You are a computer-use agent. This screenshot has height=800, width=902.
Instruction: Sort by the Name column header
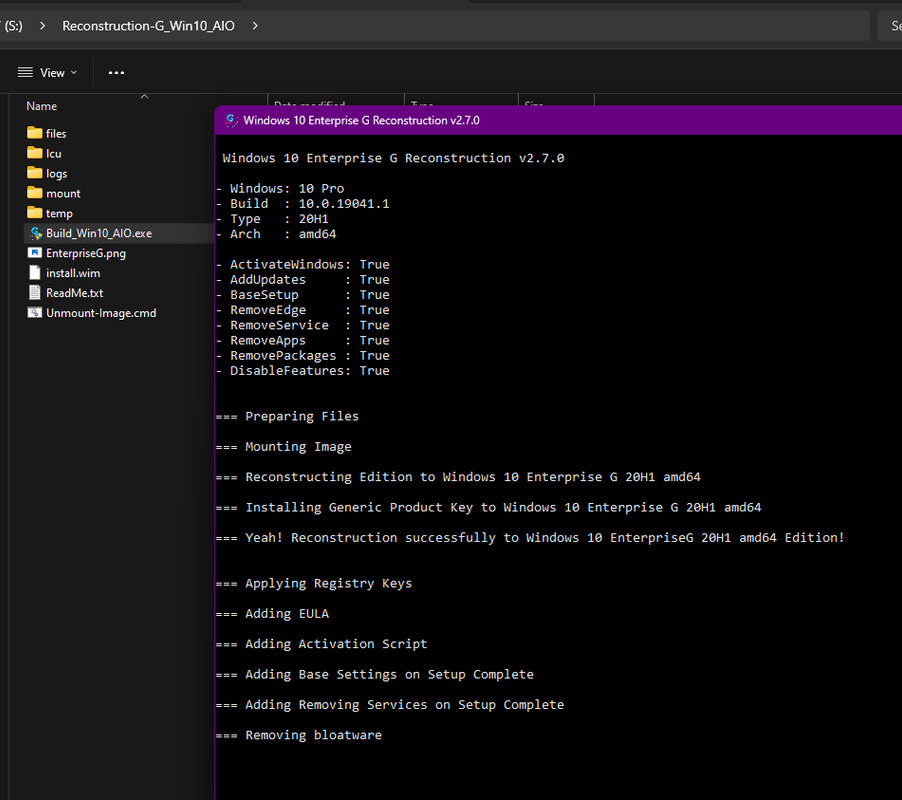pyautogui.click(x=41, y=106)
